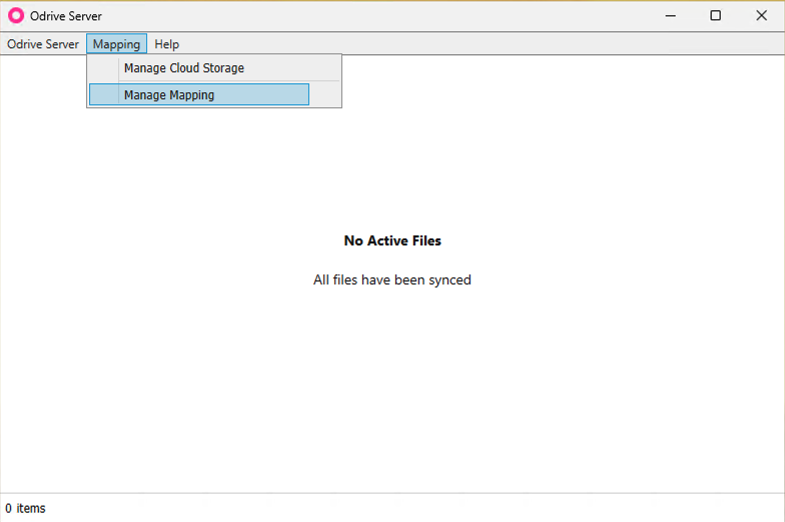785x522 pixels.
Task: Close the Odrive Server window
Action: coord(761,16)
